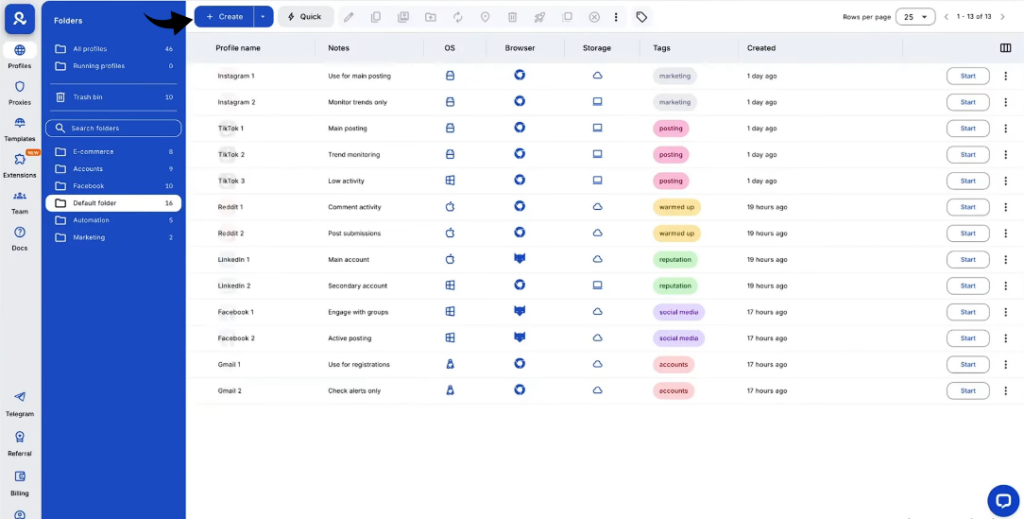Go to the previous page arrow
The width and height of the screenshot is (1024, 519).
[946, 17]
